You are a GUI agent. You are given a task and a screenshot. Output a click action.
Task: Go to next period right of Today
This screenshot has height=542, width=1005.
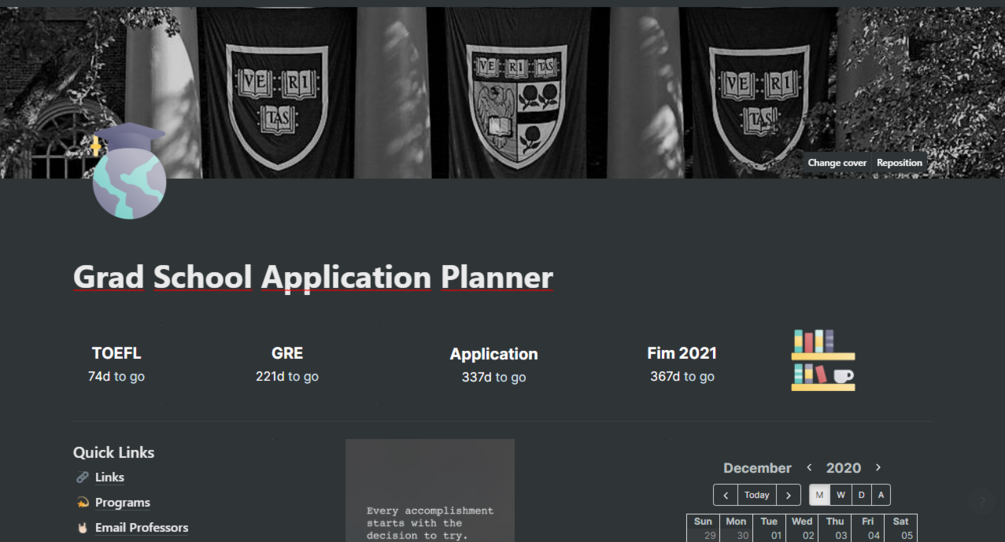(x=788, y=495)
